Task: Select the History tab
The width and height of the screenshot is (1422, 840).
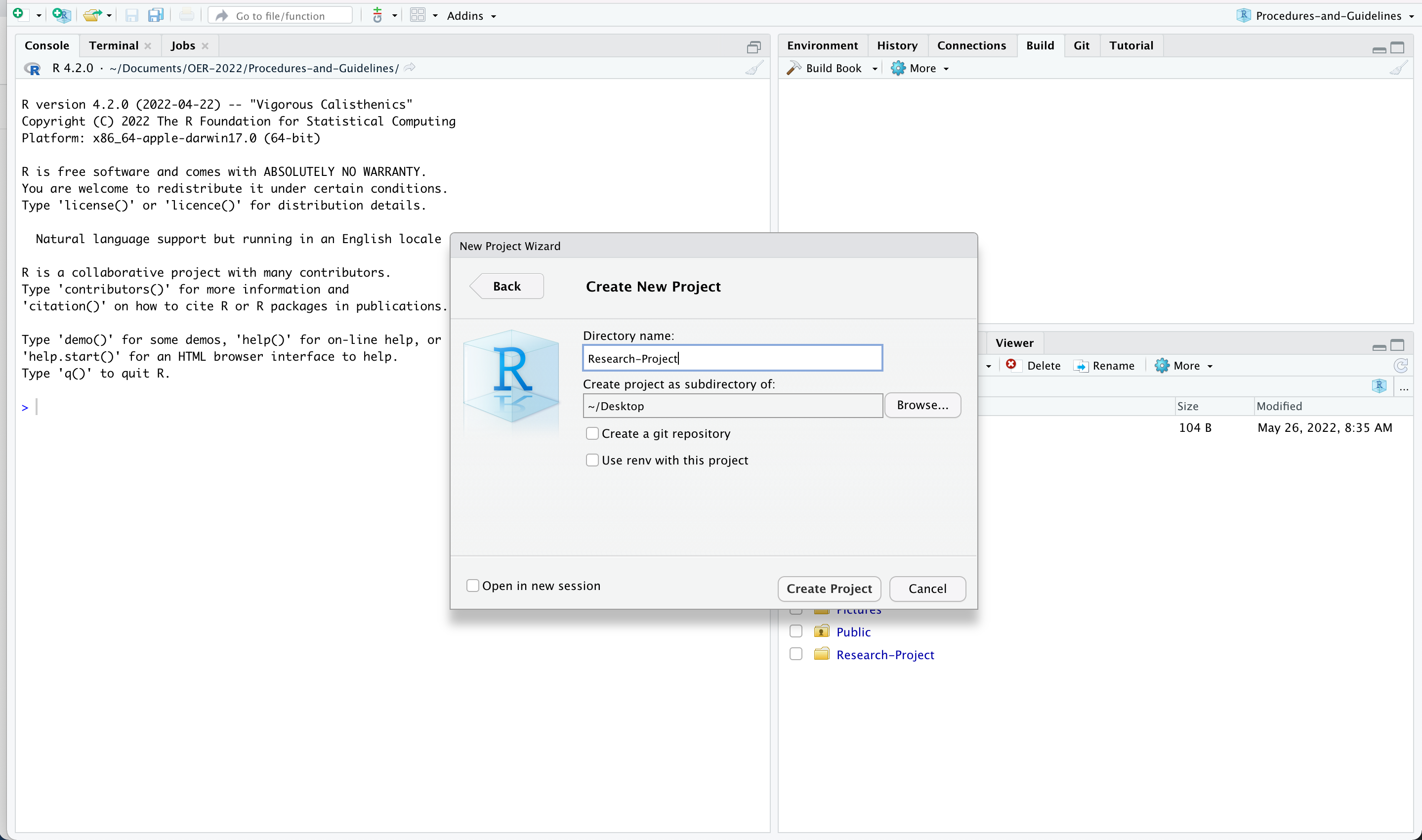Action: click(x=896, y=45)
